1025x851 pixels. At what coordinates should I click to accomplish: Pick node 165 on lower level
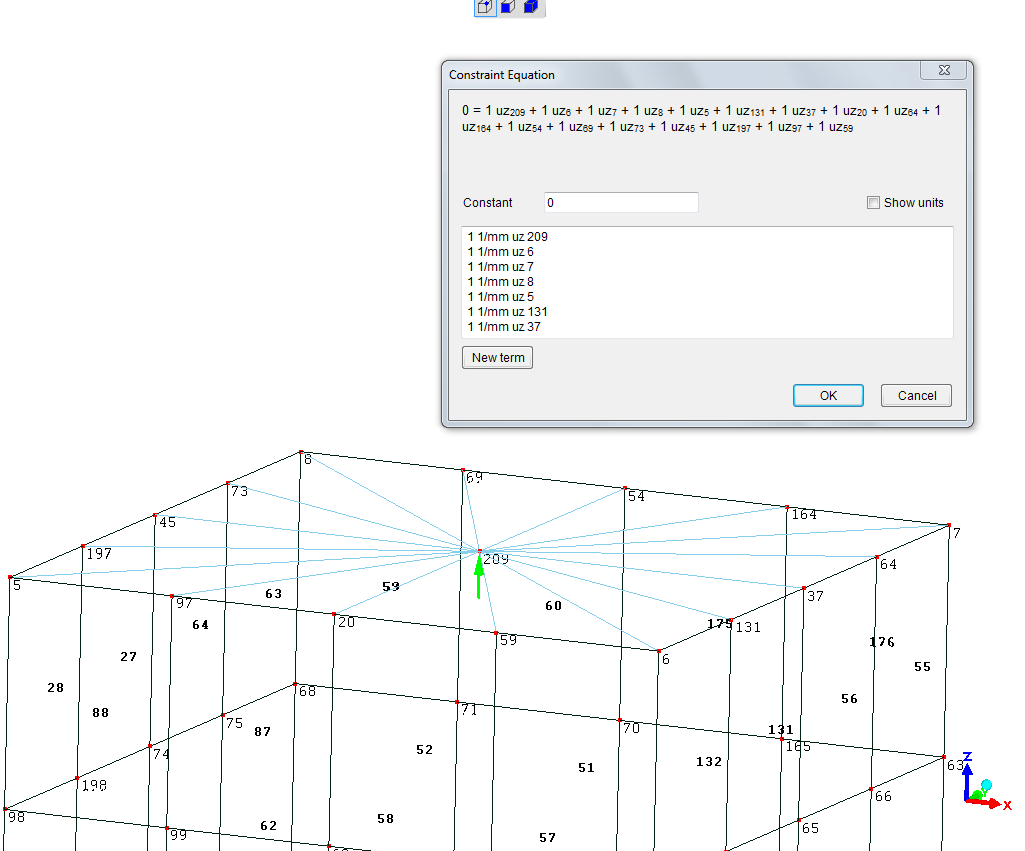click(782, 739)
